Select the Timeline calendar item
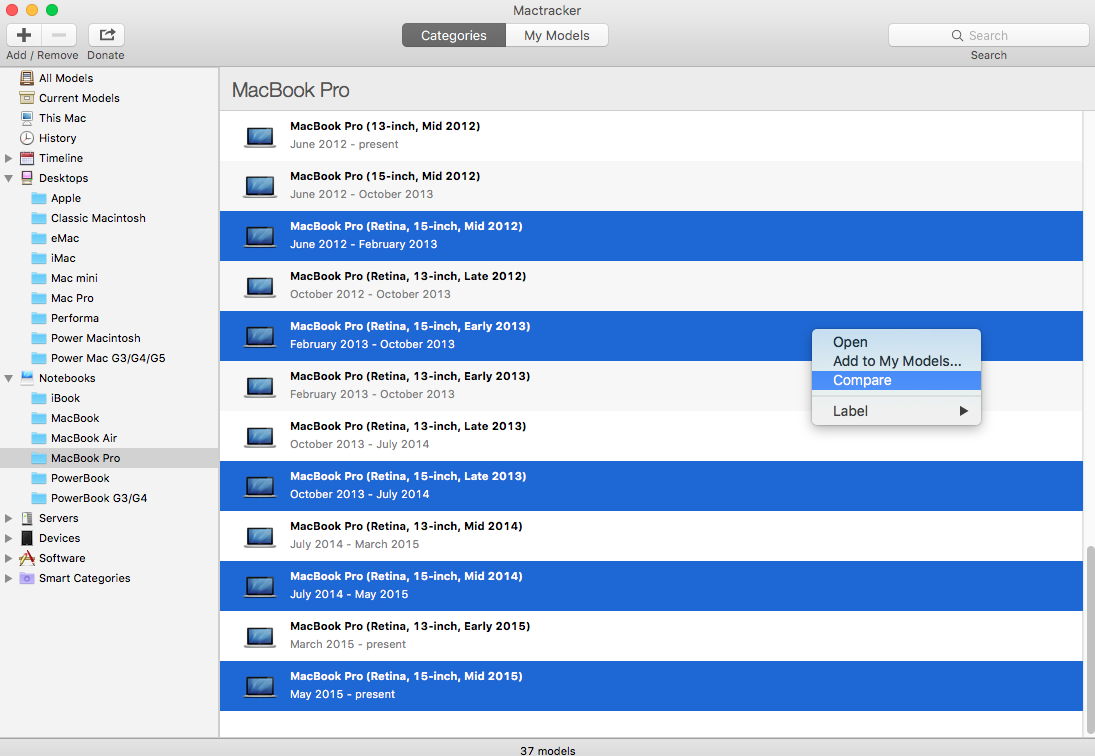1095x756 pixels. coord(27,158)
